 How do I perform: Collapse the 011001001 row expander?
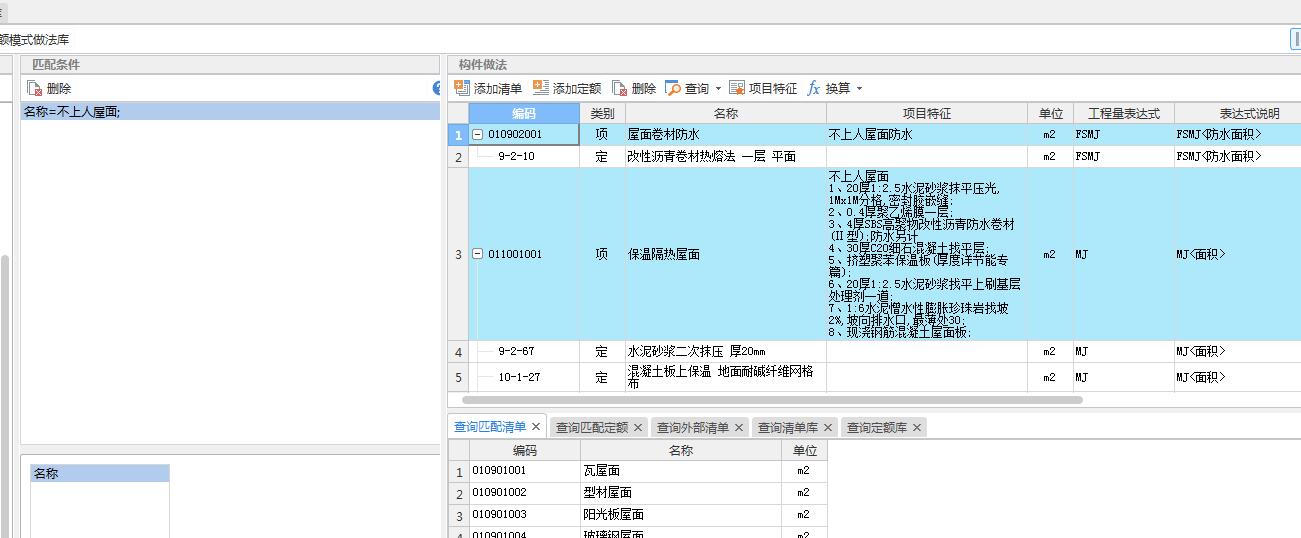tap(478, 254)
